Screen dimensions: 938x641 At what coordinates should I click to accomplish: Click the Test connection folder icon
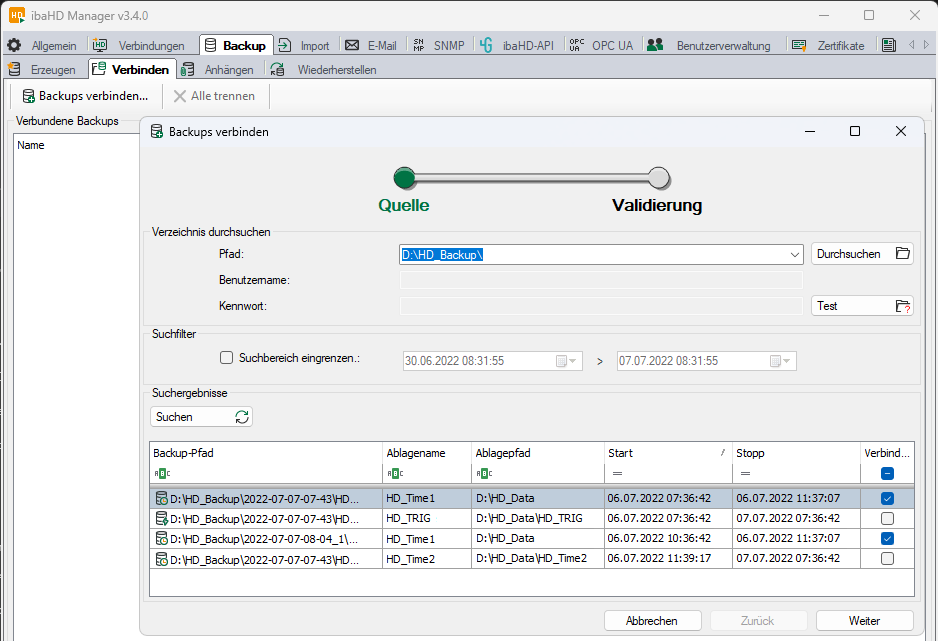902,306
